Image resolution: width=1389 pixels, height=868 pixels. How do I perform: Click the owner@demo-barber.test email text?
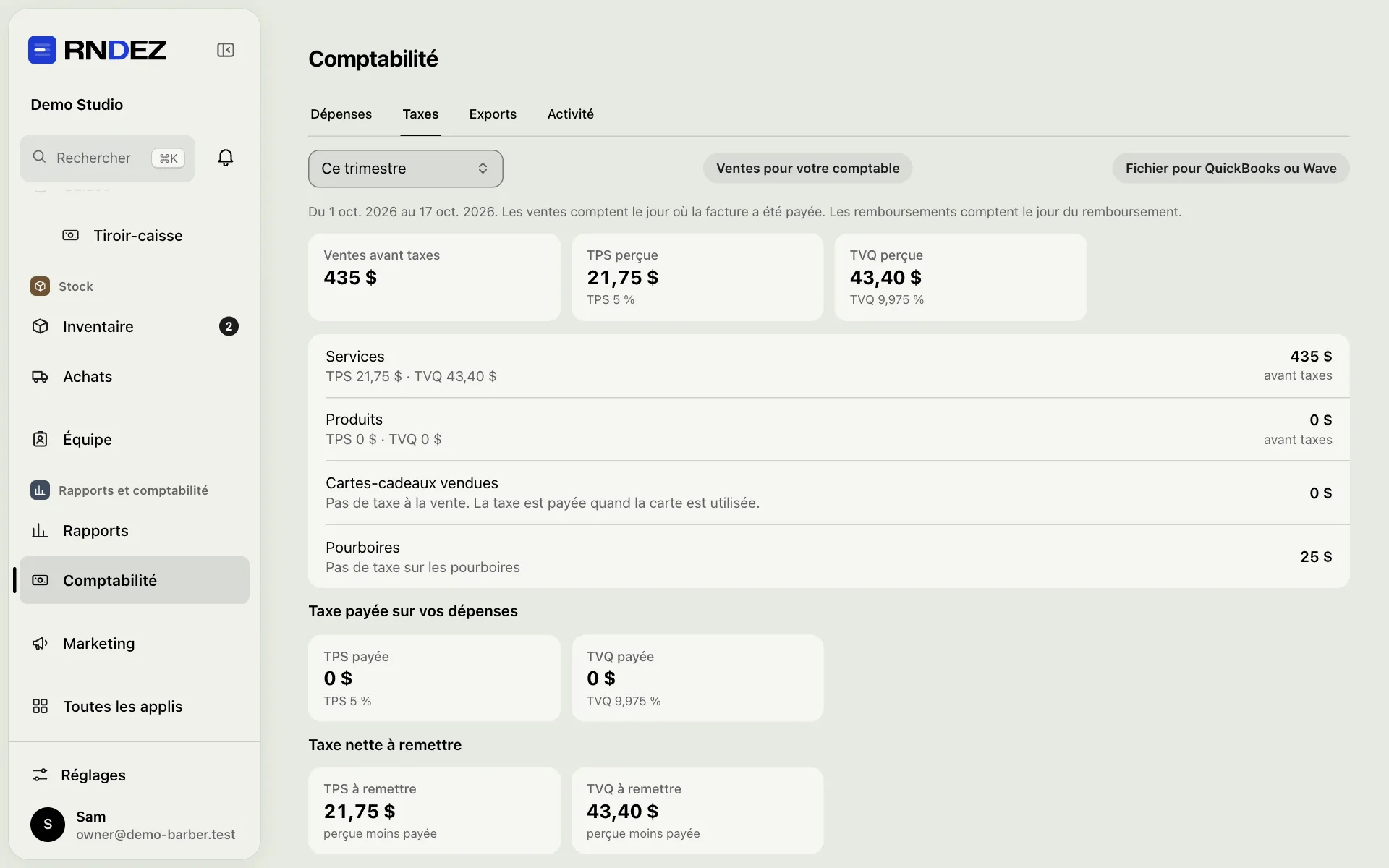tap(156, 834)
